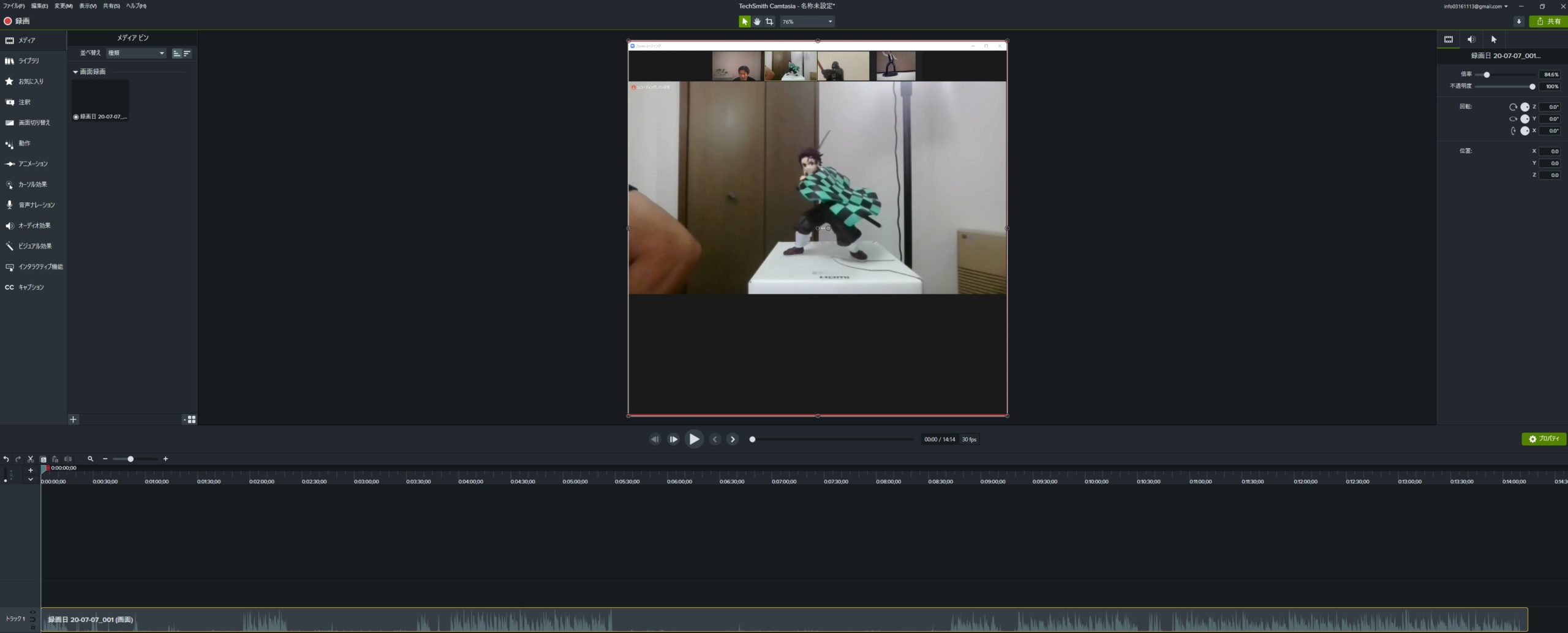This screenshot has width=1568, height=633.
Task: Add a new track to timeline
Action: pyautogui.click(x=31, y=470)
